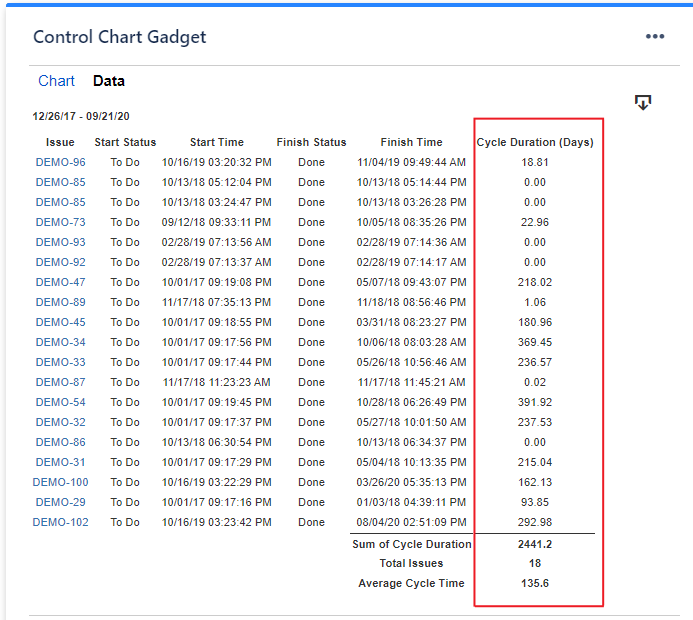Open issue DEMO-45 link
693x620 pixels.
pyautogui.click(x=61, y=322)
